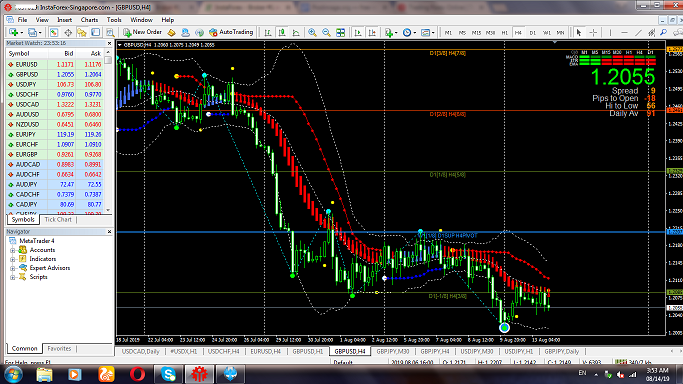This screenshot has width=683, height=384.
Task: Select the equidistant channel tool
Action: [651, 32]
